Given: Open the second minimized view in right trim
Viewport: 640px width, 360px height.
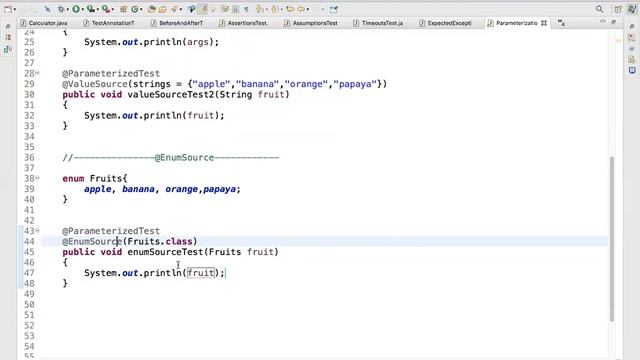Looking at the screenshot, I should point(632,38).
